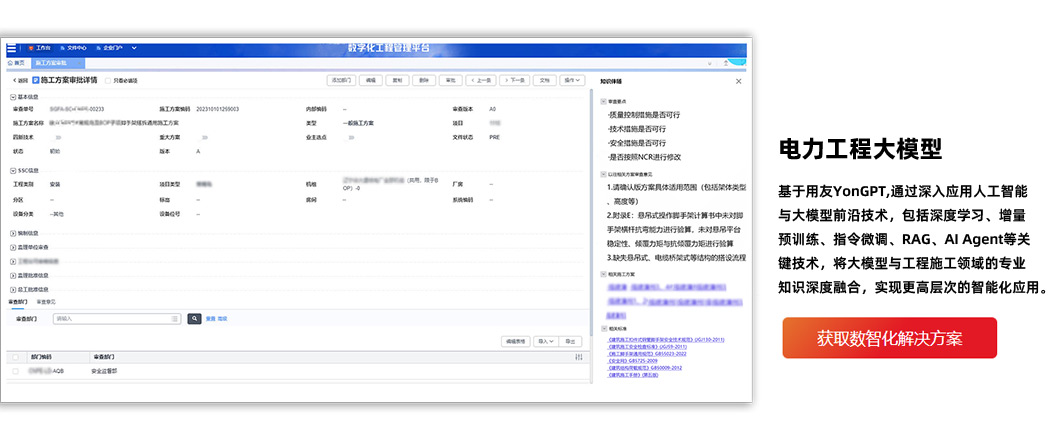Click the 施工方案编码 value 202310101259003
The image size is (1049, 444).
217,108
